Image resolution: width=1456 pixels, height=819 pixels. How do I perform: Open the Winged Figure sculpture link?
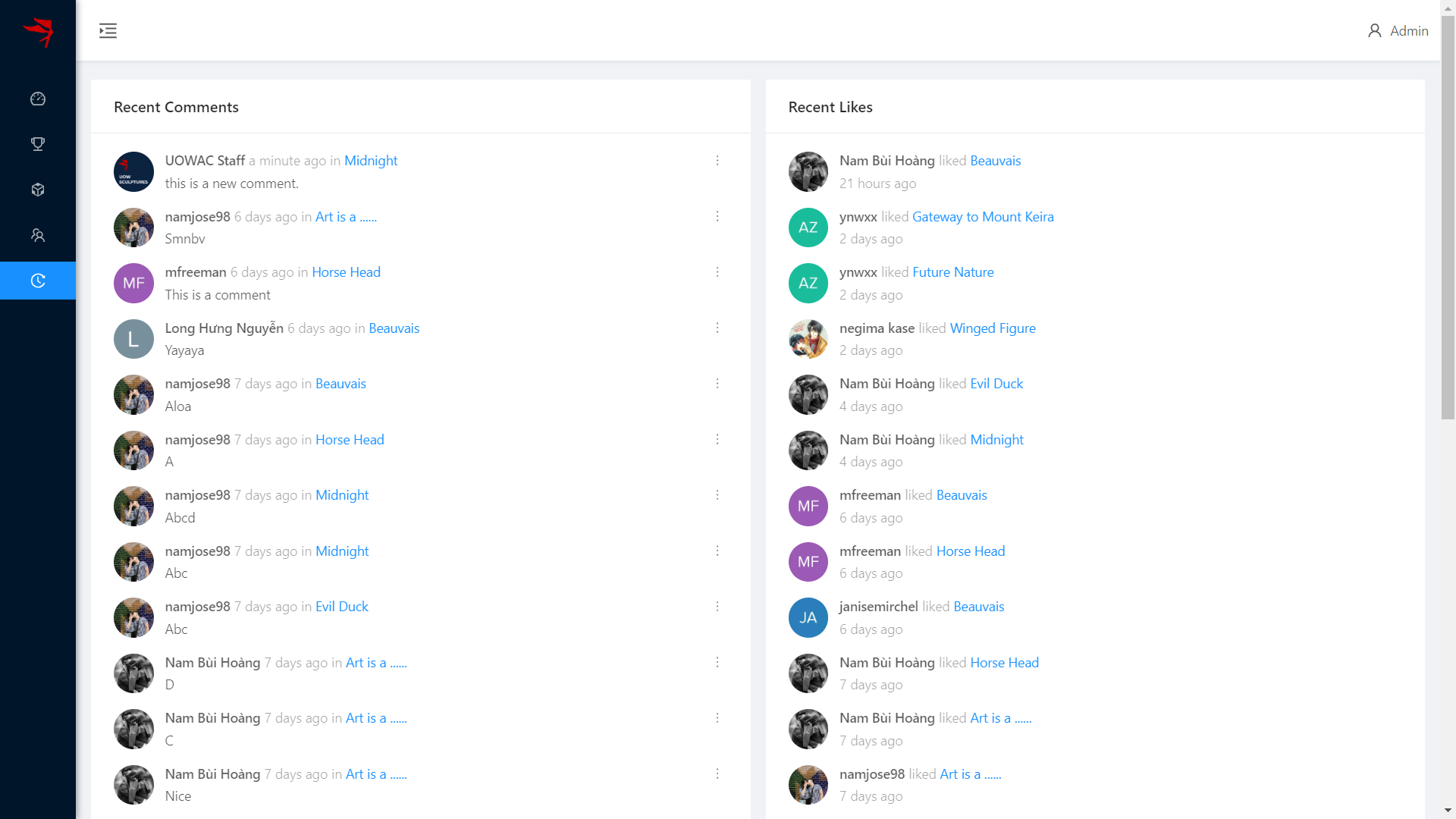(x=993, y=328)
